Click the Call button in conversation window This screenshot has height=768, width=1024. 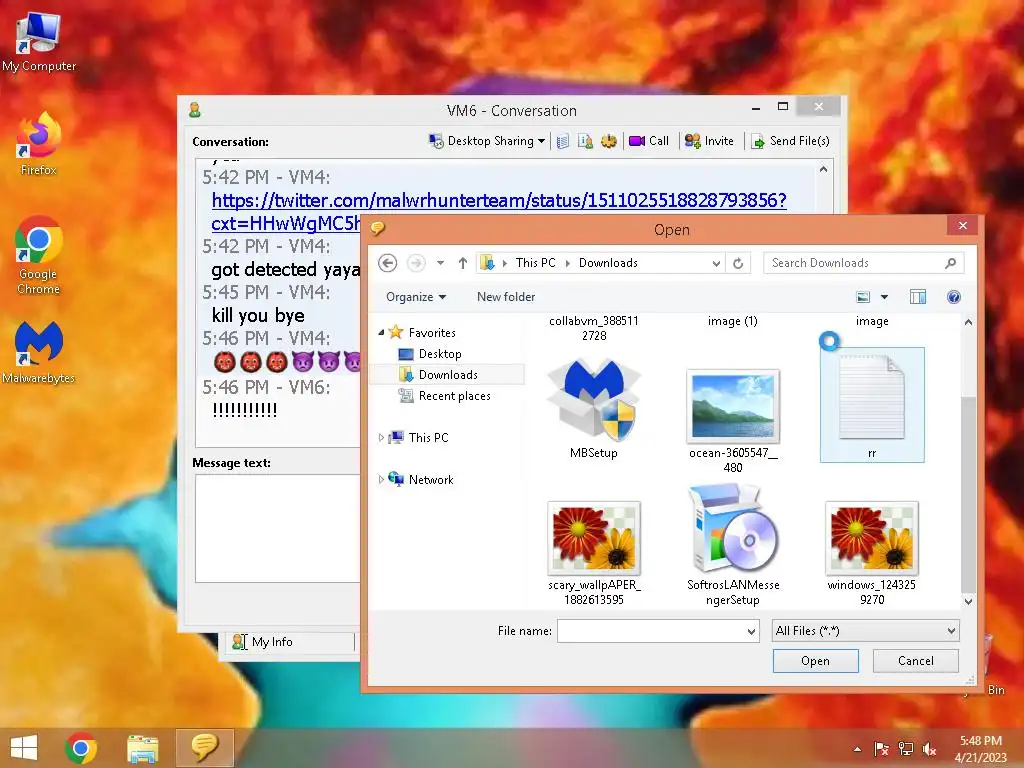(x=649, y=141)
